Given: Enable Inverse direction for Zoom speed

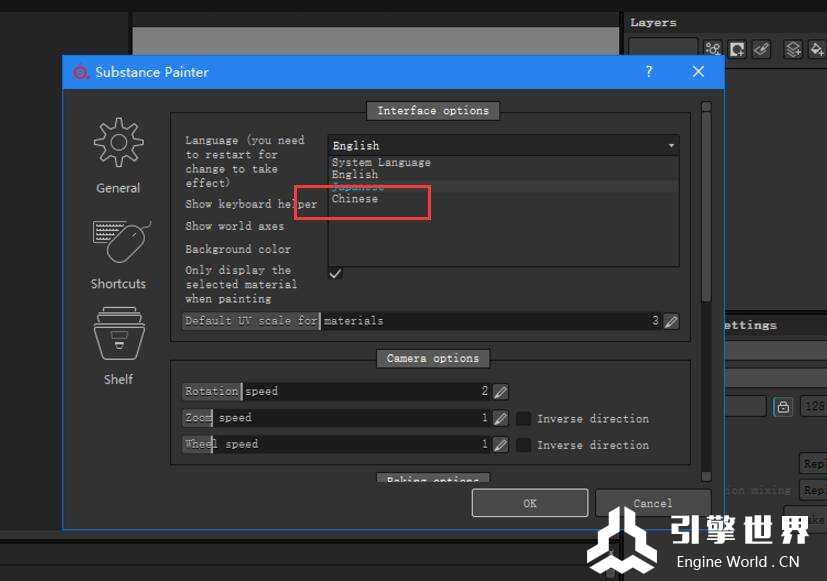Looking at the screenshot, I should (523, 419).
